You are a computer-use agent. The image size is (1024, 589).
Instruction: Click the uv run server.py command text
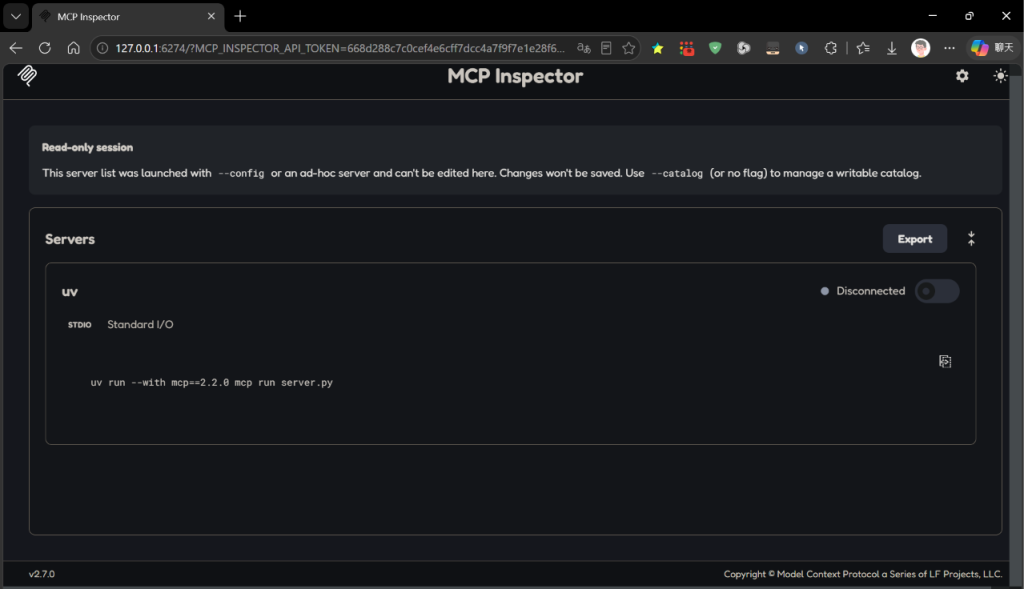(212, 383)
